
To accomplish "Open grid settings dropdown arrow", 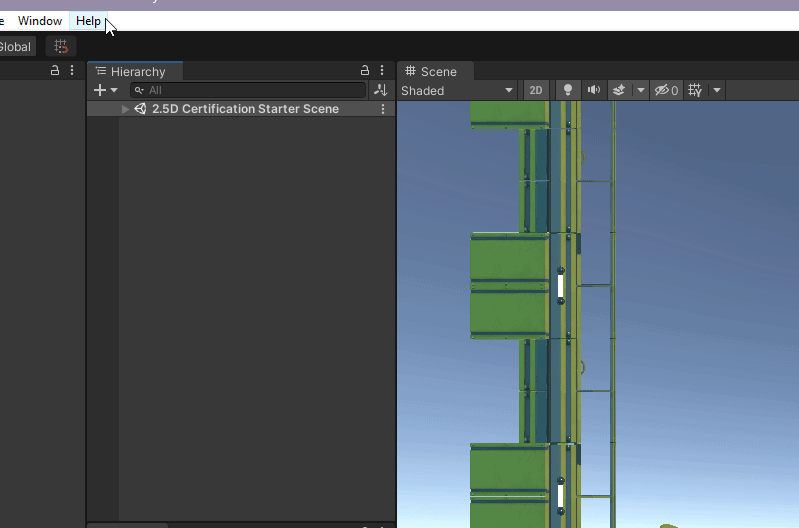I will tap(717, 90).
